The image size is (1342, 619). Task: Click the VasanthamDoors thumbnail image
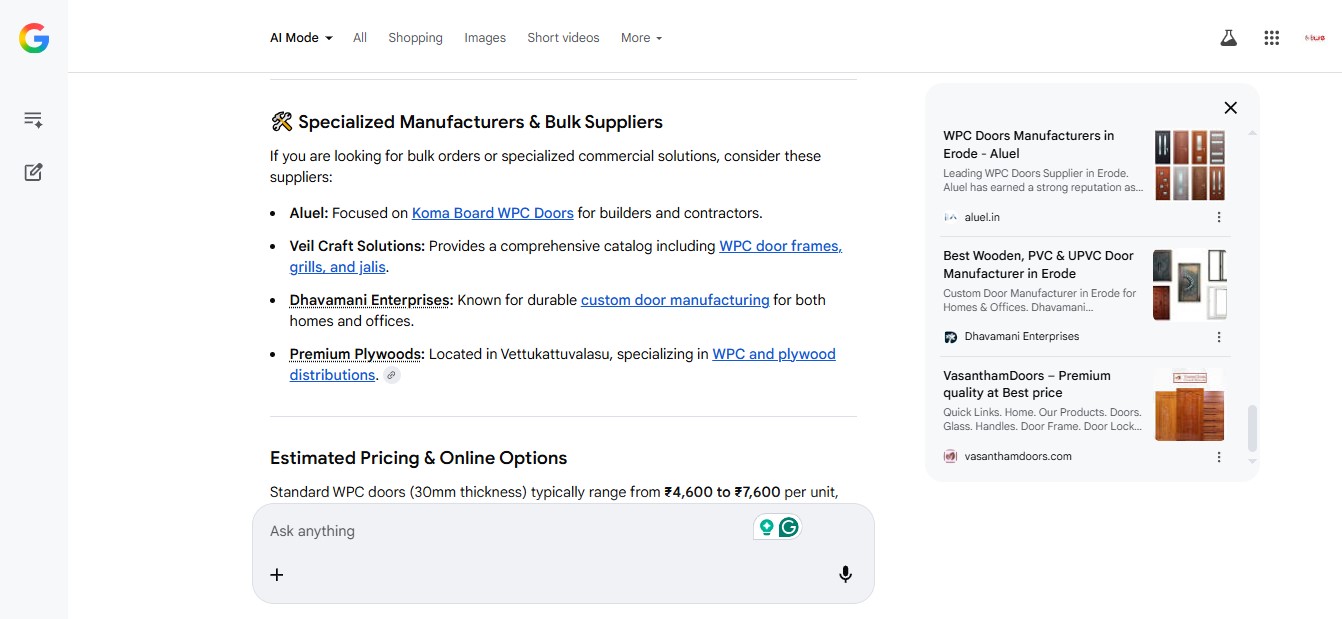pos(1190,405)
